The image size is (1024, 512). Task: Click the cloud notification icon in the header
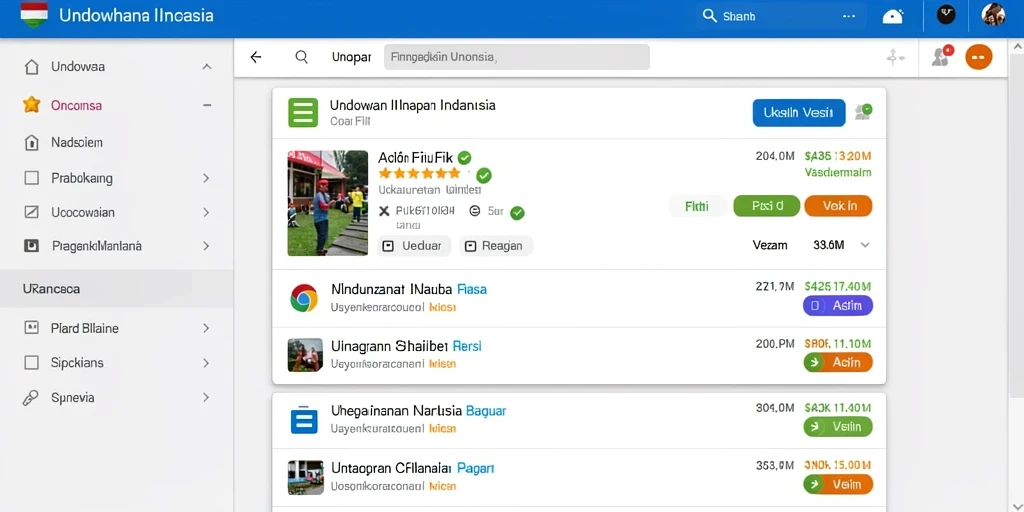pyautogui.click(x=893, y=16)
